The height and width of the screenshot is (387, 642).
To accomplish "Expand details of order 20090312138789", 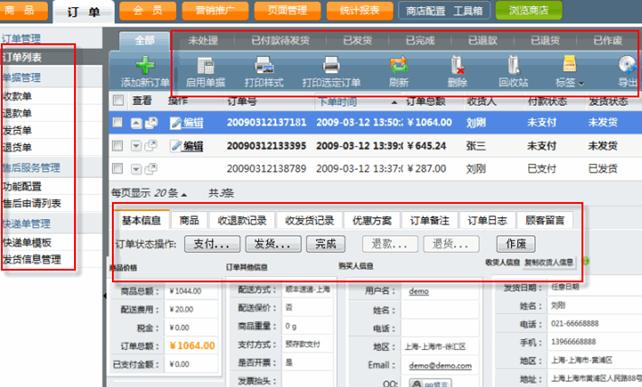I will 136,169.
